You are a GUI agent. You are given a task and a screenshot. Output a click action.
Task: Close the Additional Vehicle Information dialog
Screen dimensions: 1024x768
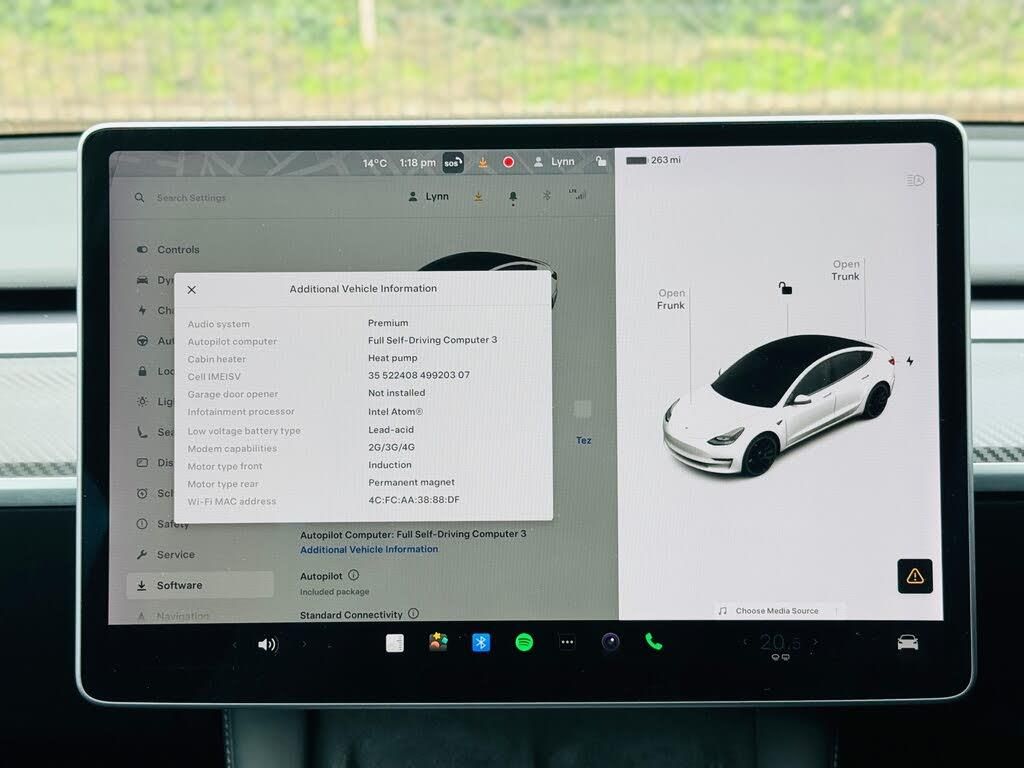[191, 289]
